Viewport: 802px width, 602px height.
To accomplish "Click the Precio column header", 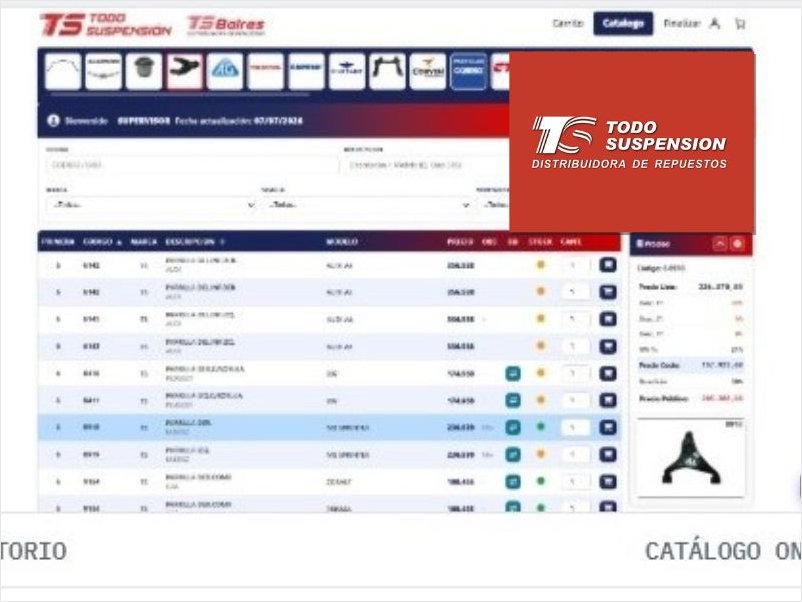I will click(x=460, y=242).
